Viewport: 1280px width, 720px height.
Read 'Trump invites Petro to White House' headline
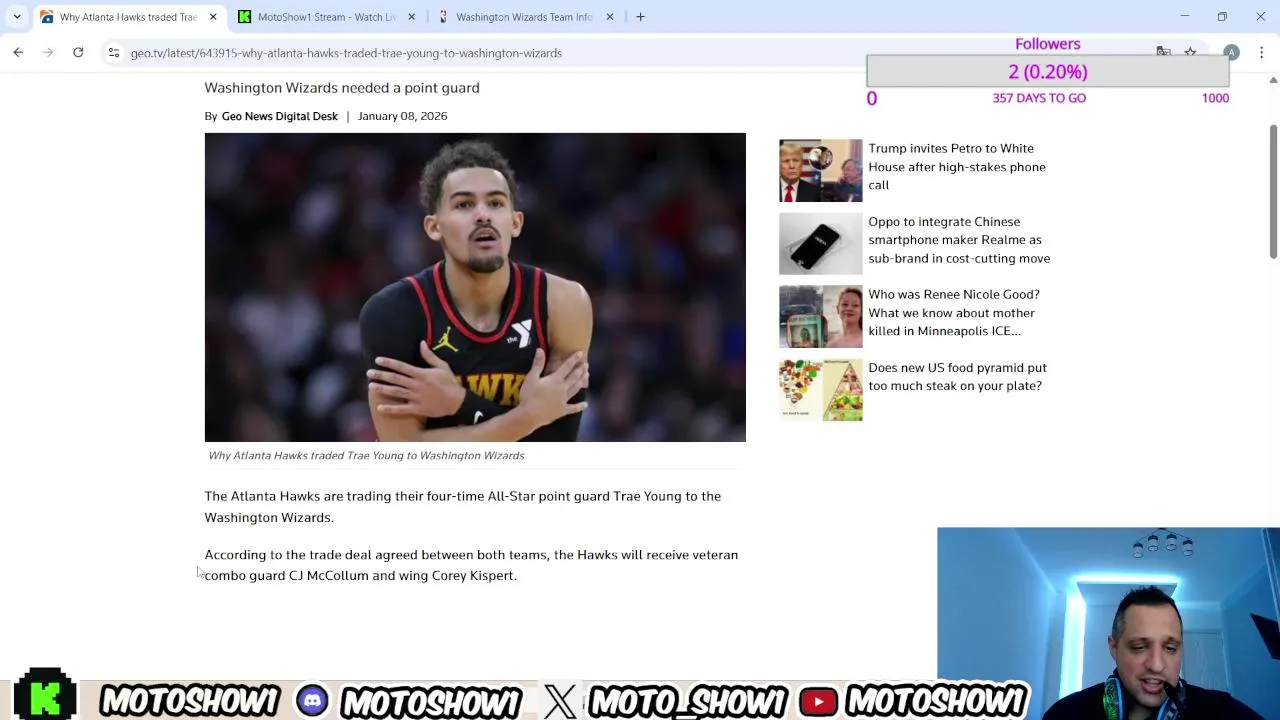[957, 166]
